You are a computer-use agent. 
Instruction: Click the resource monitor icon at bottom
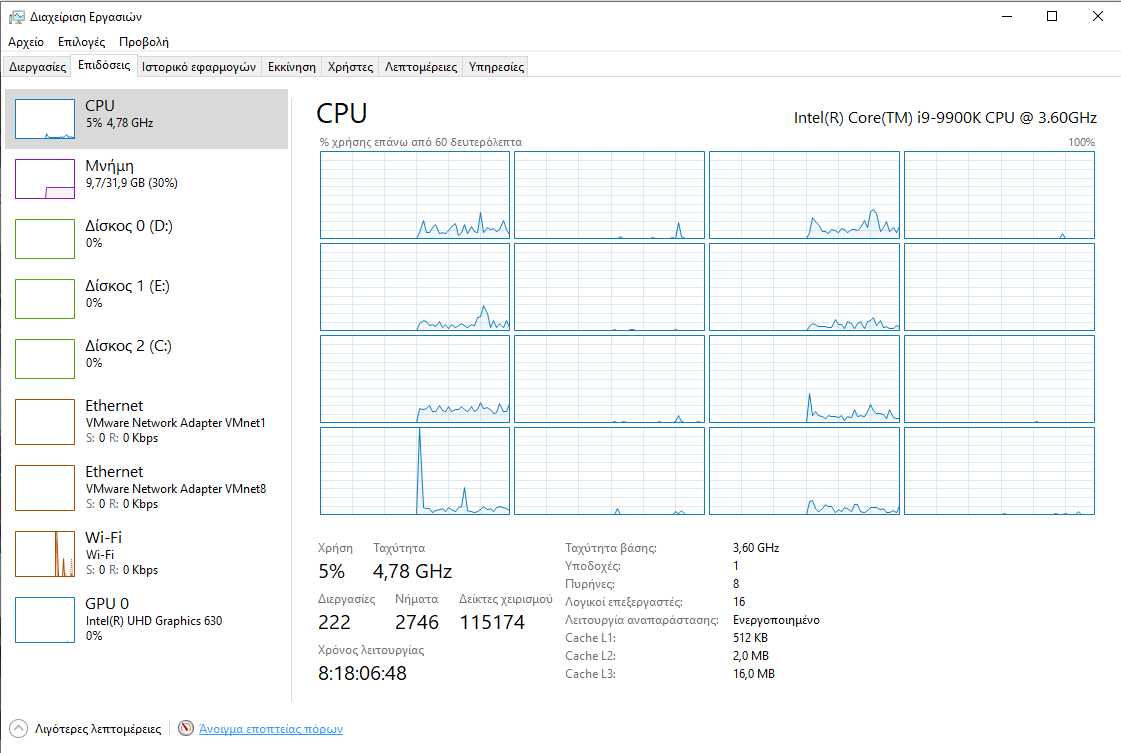pyautogui.click(x=186, y=728)
